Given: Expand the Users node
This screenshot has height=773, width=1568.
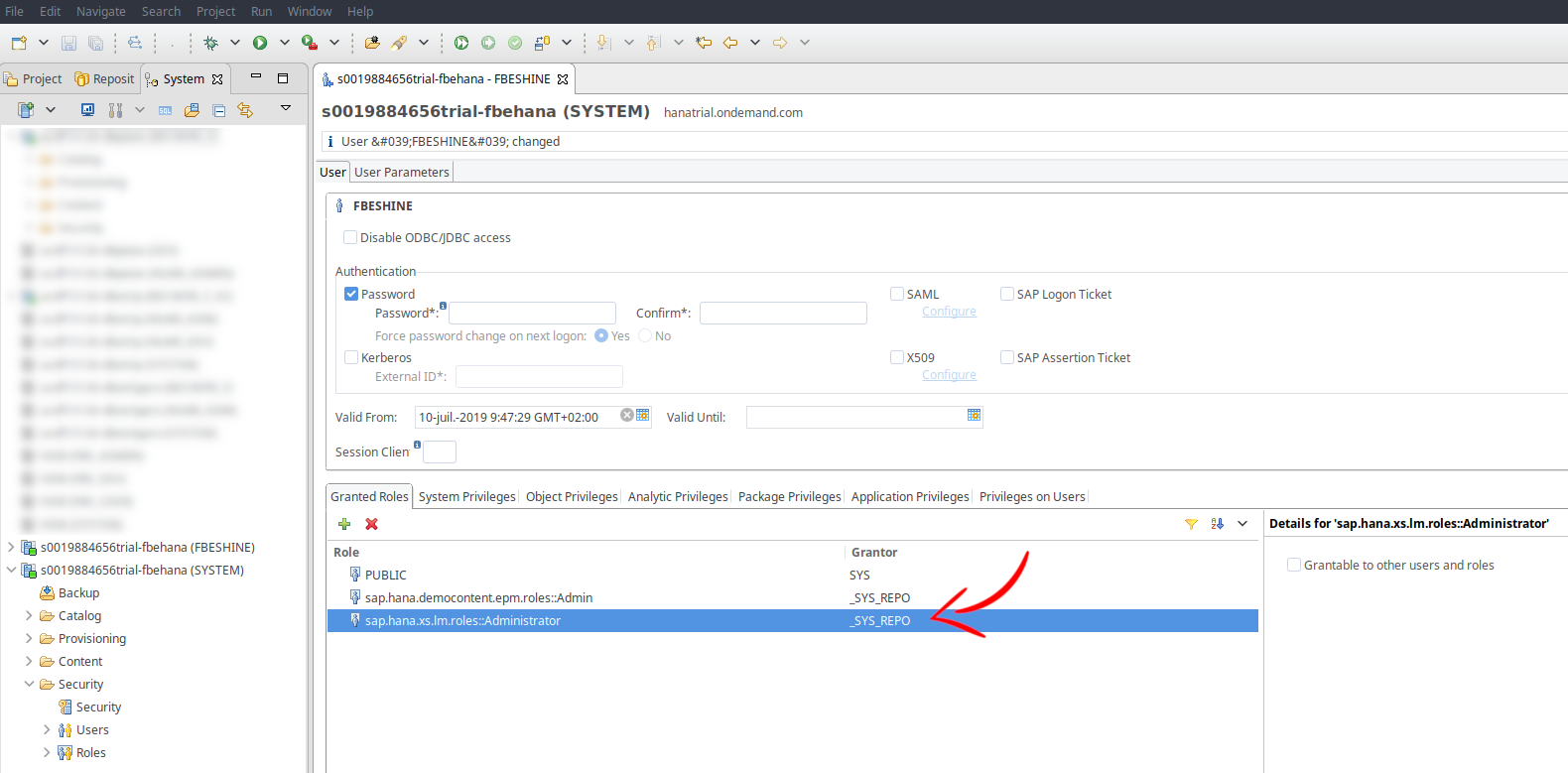Looking at the screenshot, I should 47,729.
